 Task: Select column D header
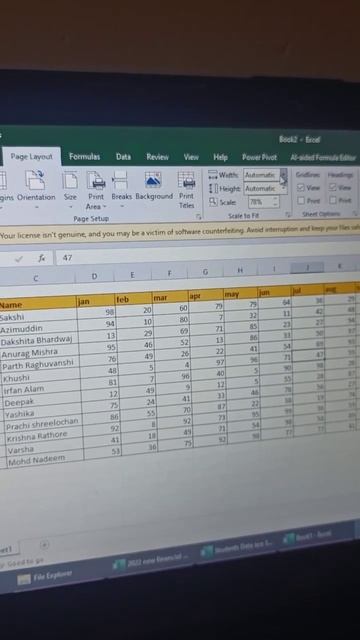pos(94,276)
